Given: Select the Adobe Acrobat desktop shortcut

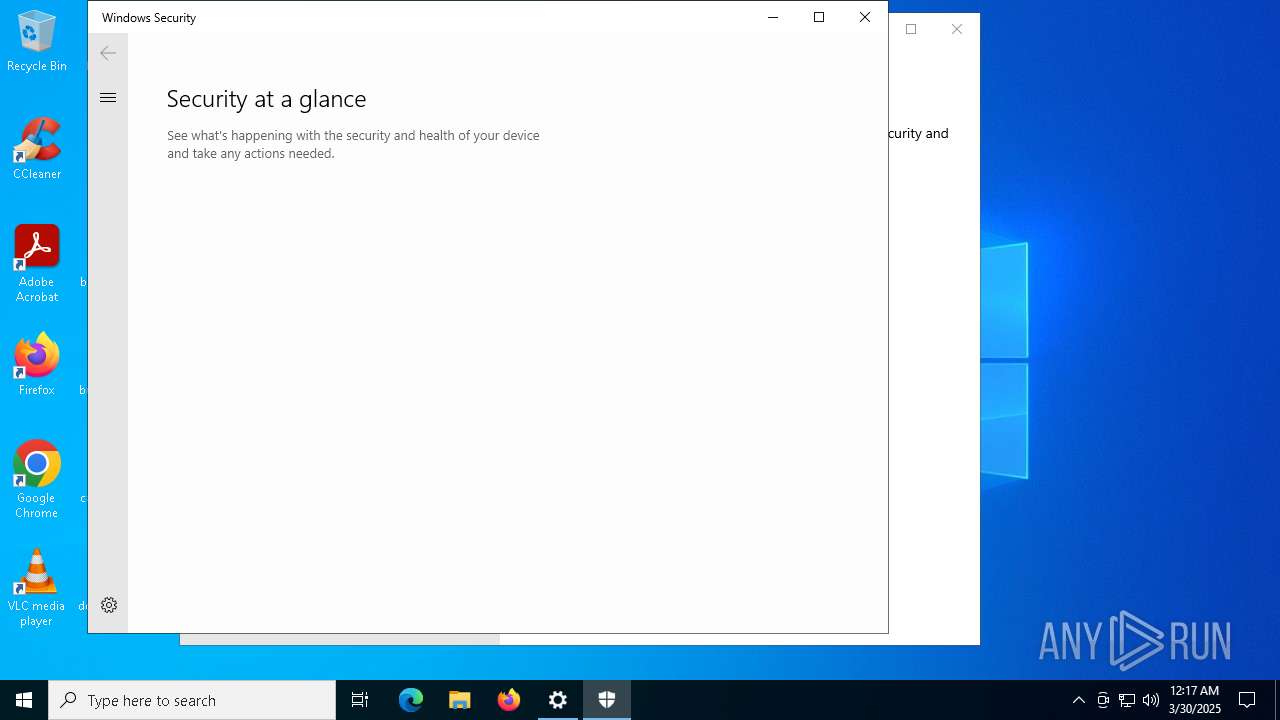Looking at the screenshot, I should pos(37,264).
